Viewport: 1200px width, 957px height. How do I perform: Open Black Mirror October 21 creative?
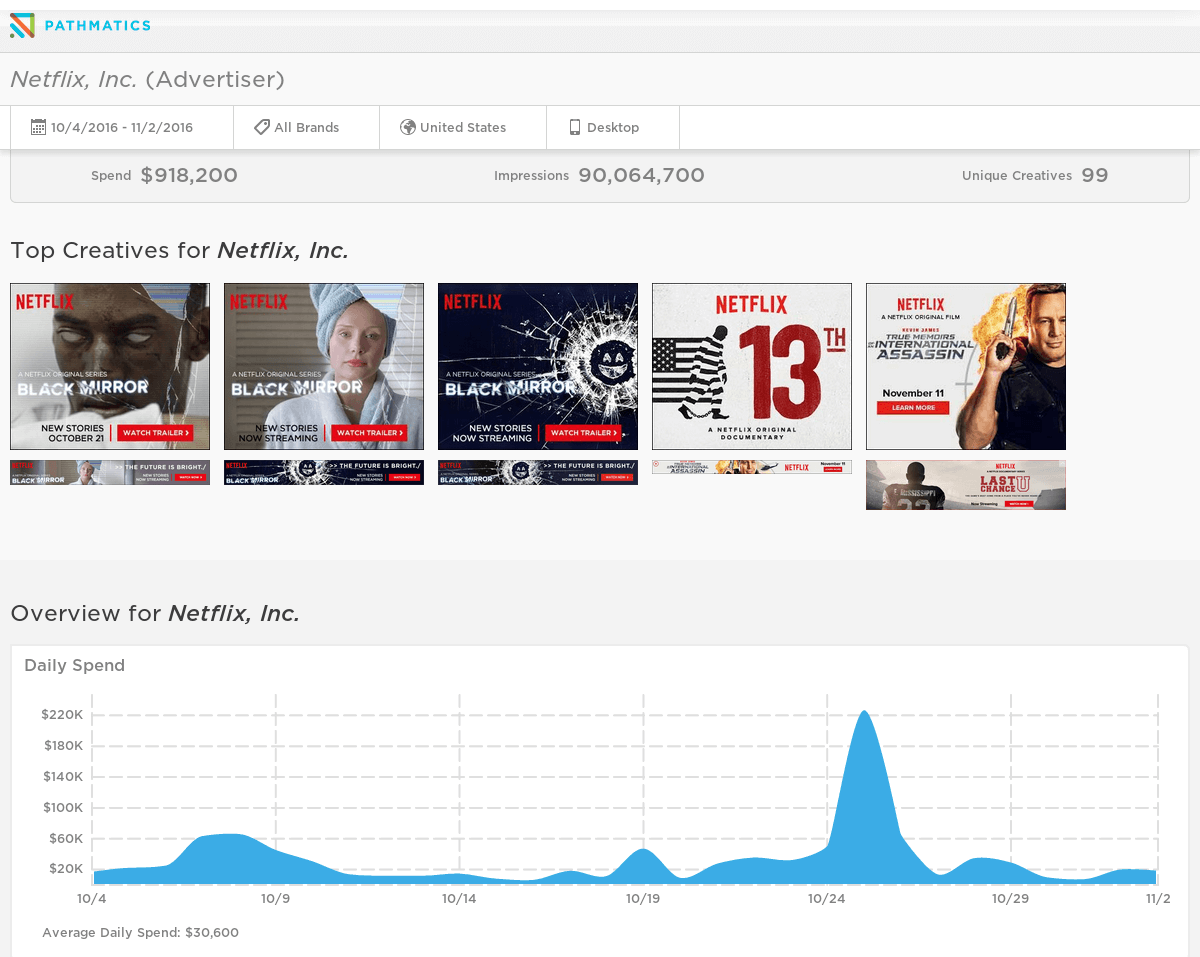click(110, 366)
